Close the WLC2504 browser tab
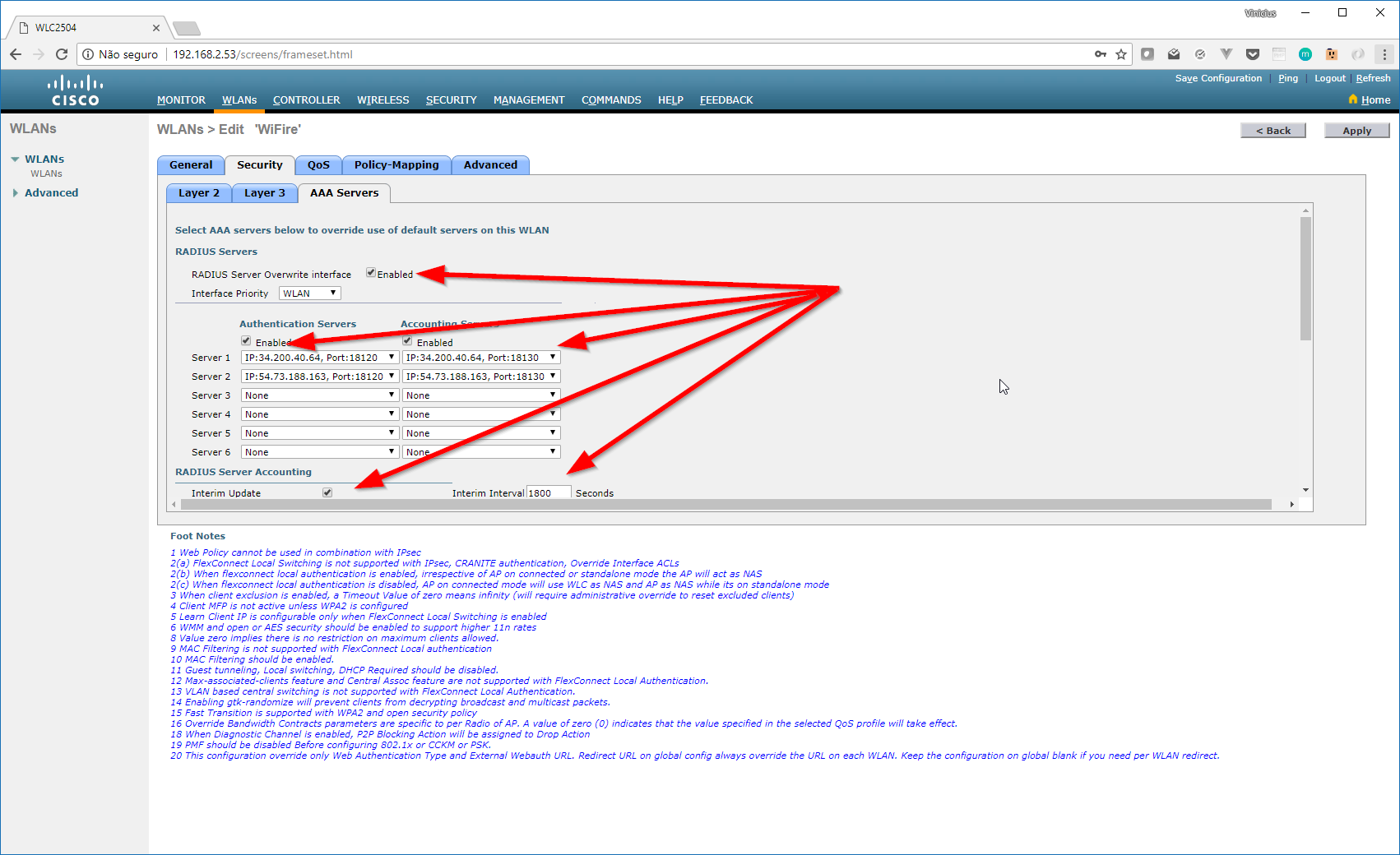Screen dimensions: 1400x855 point(156,28)
